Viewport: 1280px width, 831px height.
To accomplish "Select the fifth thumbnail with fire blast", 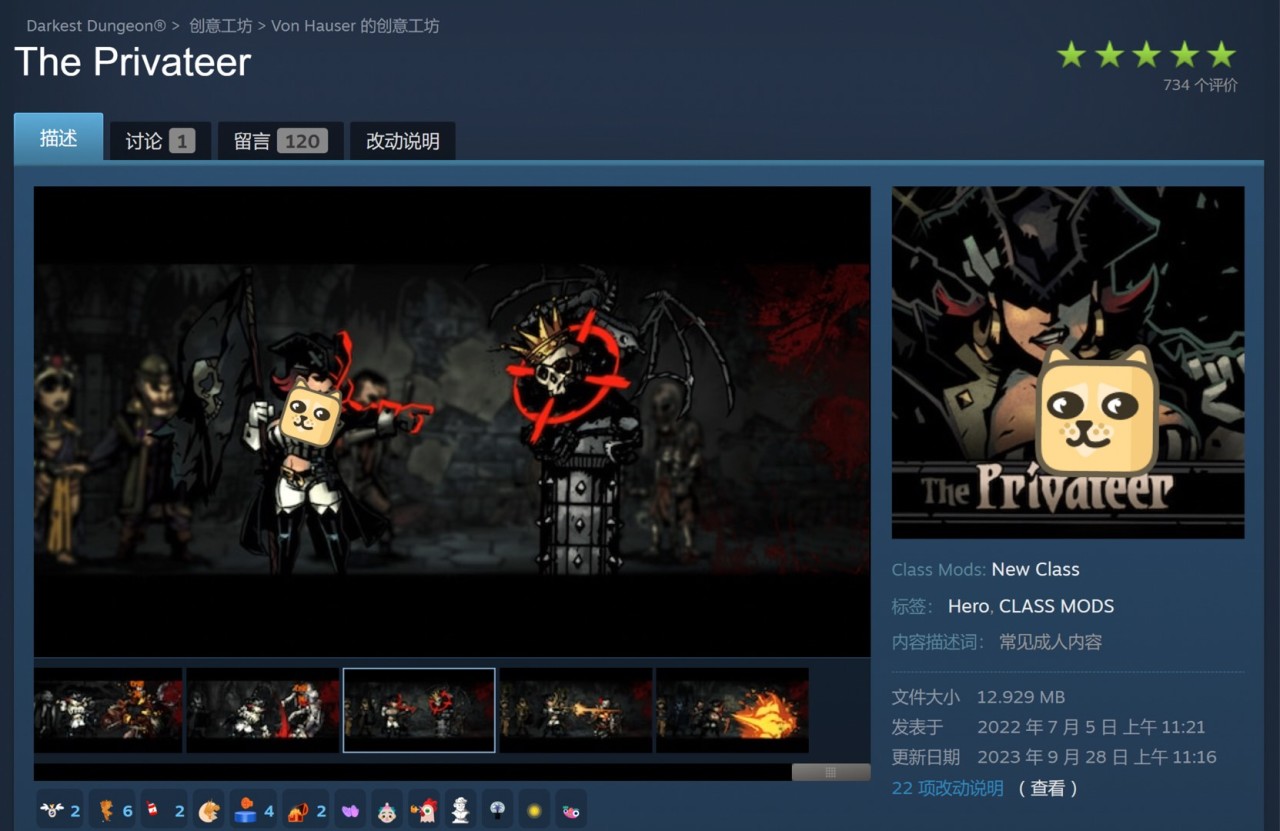I will click(732, 710).
